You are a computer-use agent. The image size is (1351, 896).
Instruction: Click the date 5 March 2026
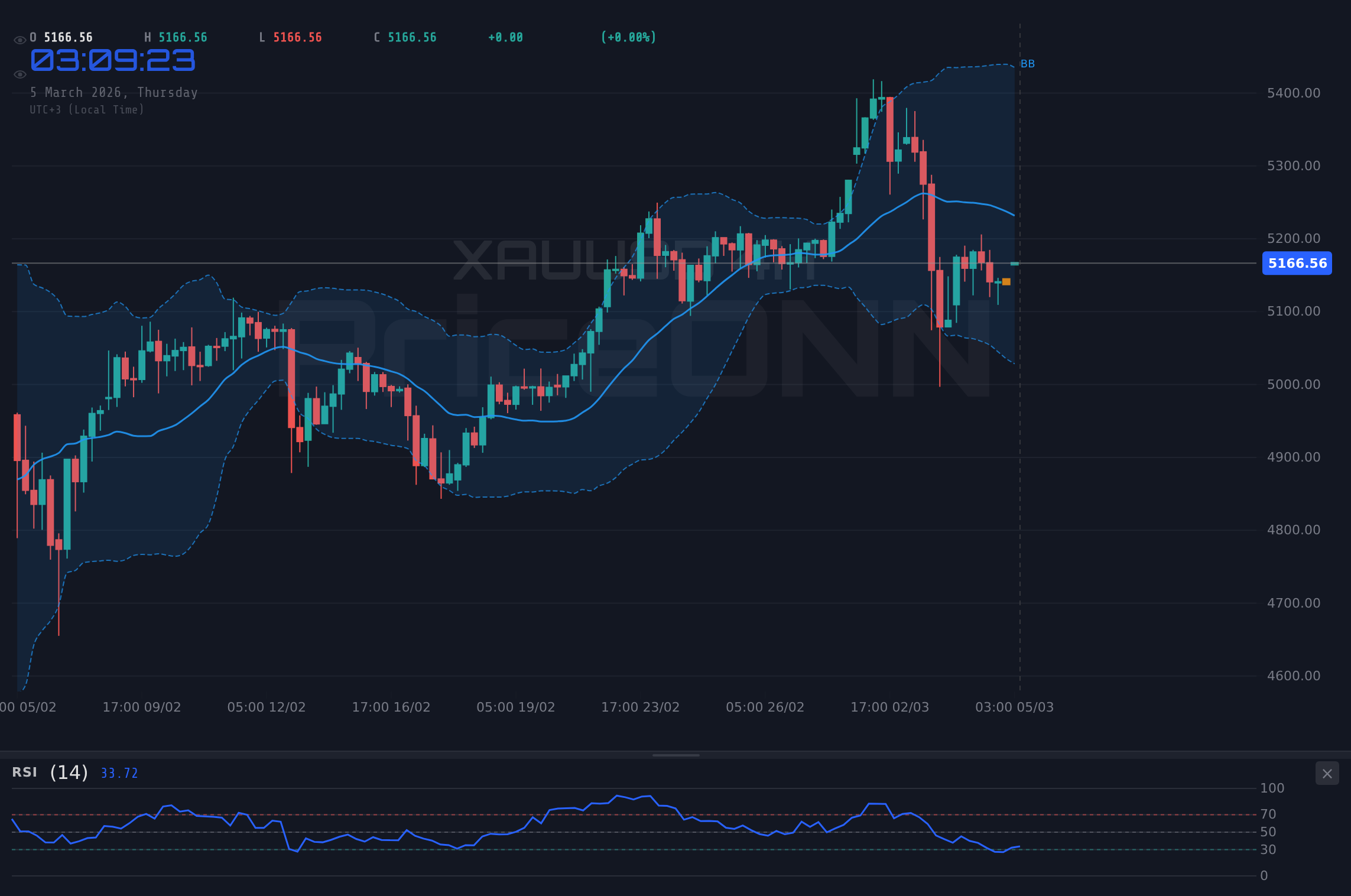114,92
